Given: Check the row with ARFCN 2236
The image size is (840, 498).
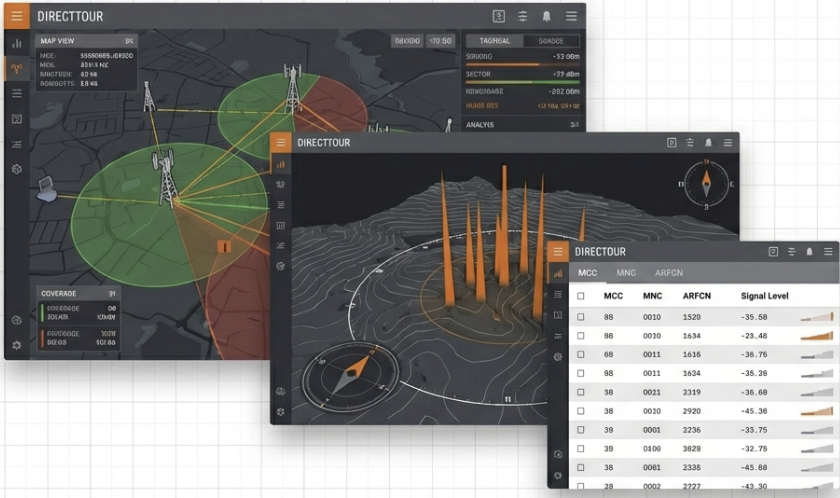Looking at the screenshot, I should click(x=581, y=430).
